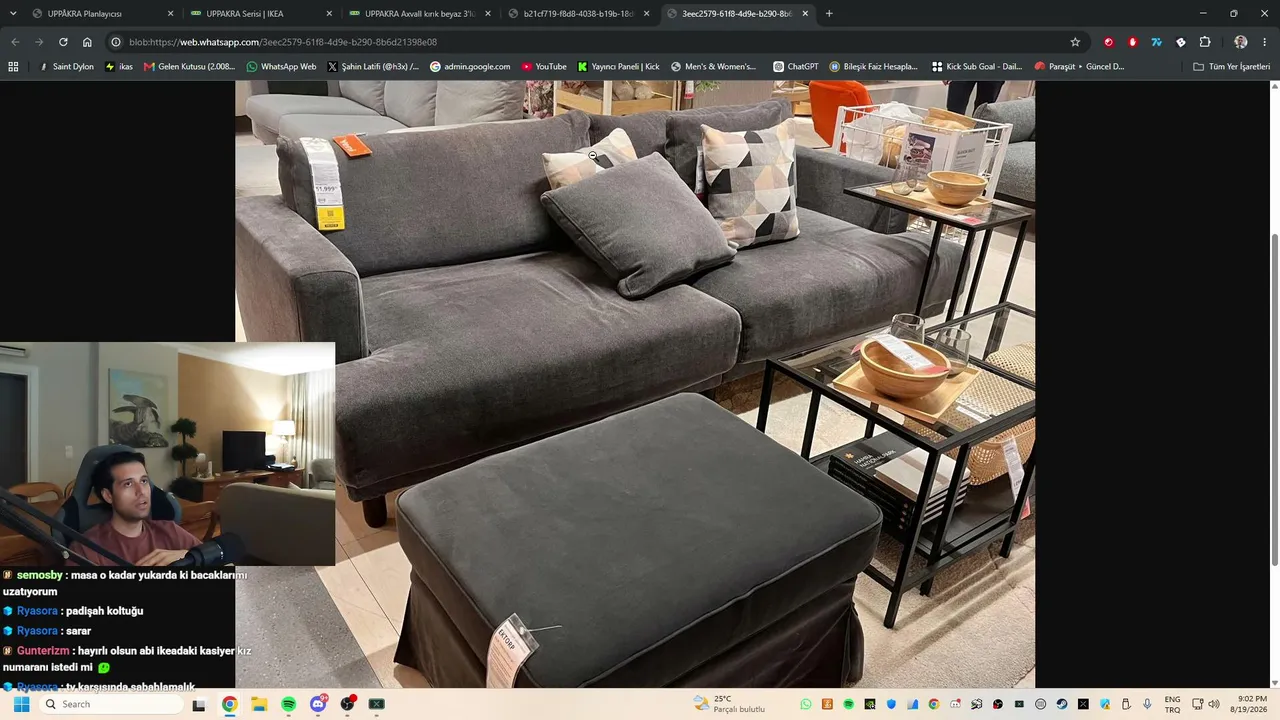Viewport: 1280px width, 720px height.
Task: Open the ikas bookmark
Action: pos(119,67)
